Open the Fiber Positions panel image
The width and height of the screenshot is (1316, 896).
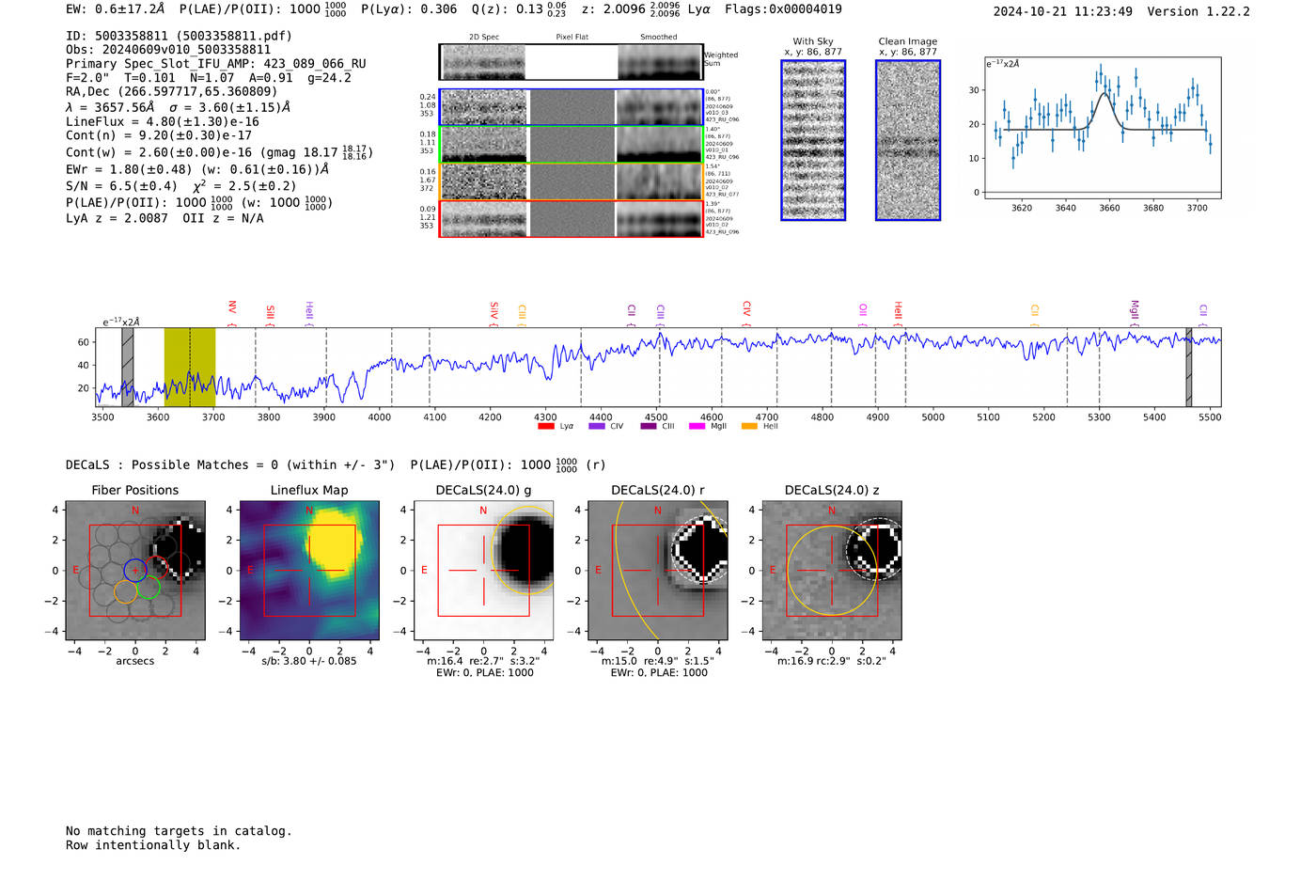point(135,571)
